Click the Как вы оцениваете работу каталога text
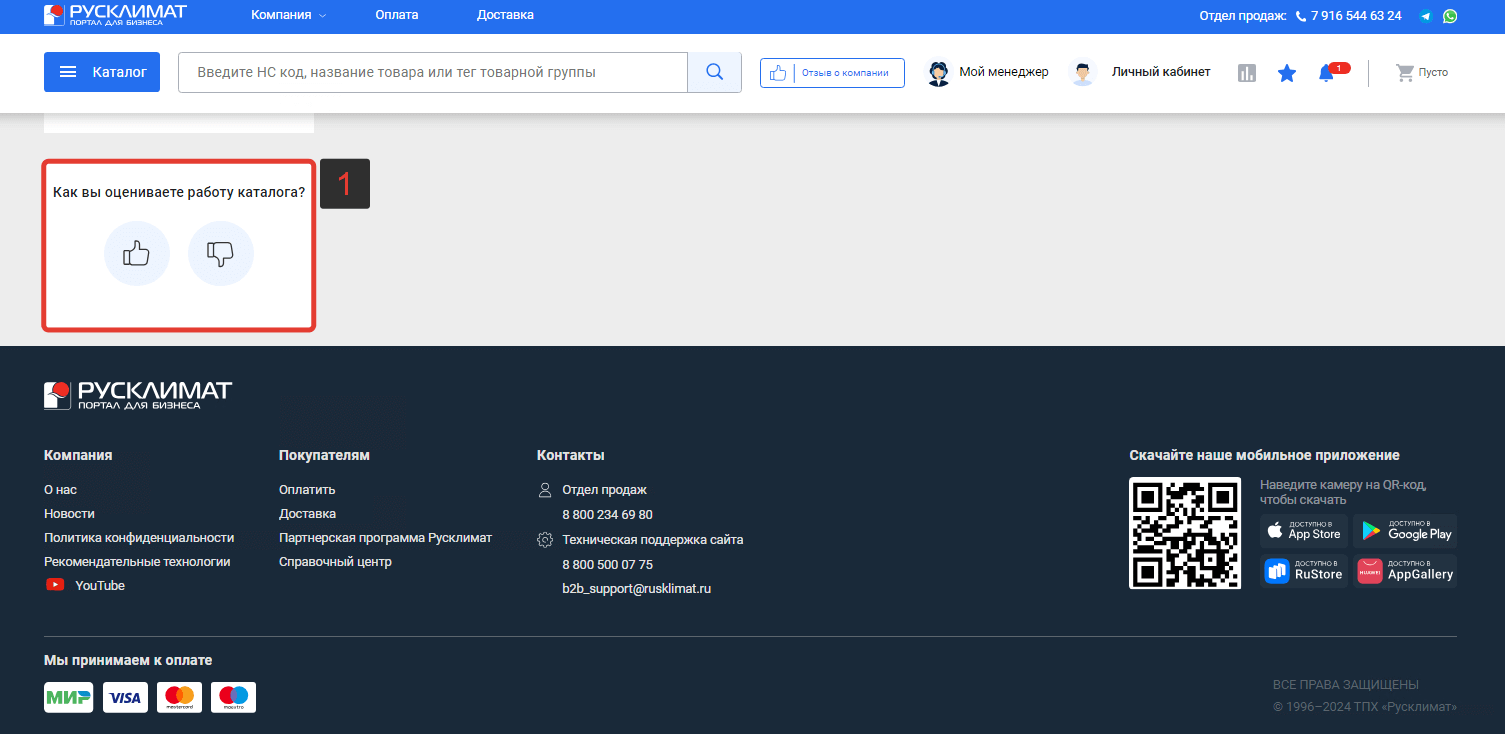Image resolution: width=1505 pixels, height=734 pixels. pyautogui.click(x=179, y=192)
